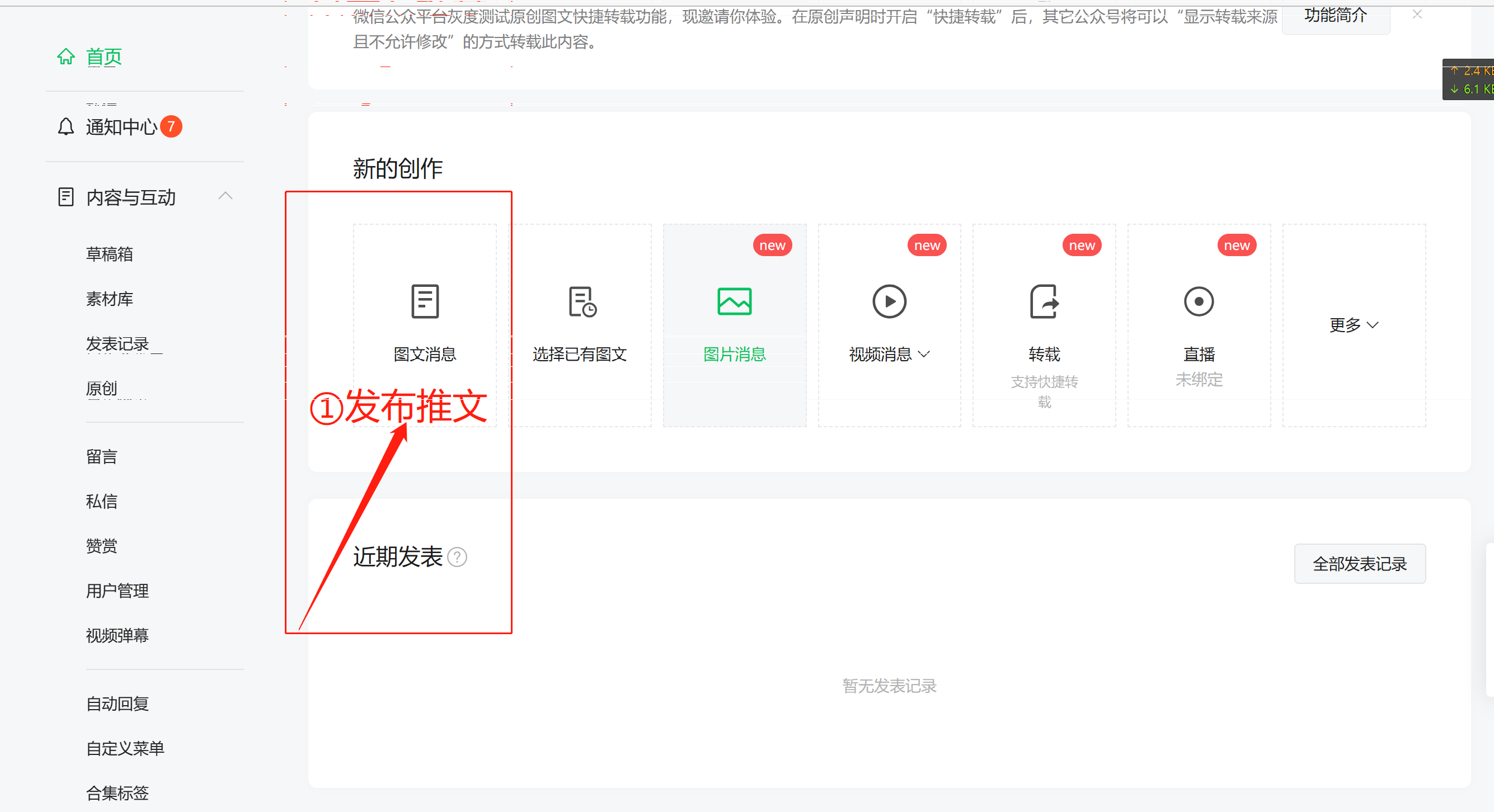Screen dimensions: 1494x812
Task: Click the green 图片消息 picture icon
Action: [734, 301]
